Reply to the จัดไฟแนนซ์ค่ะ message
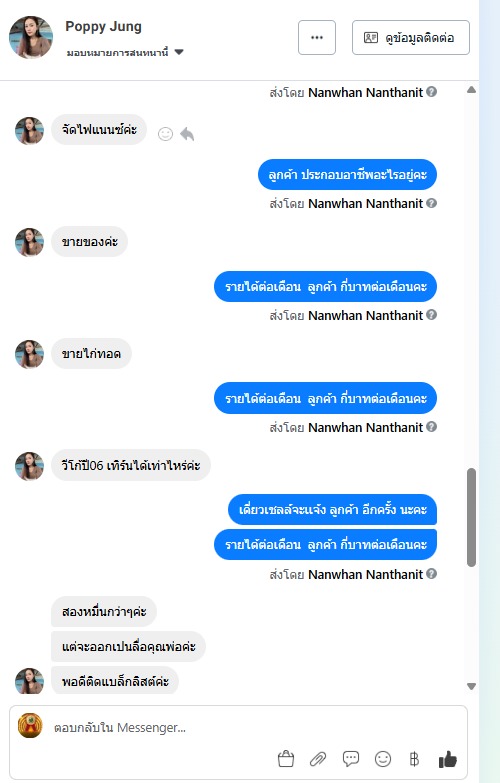 tap(187, 134)
